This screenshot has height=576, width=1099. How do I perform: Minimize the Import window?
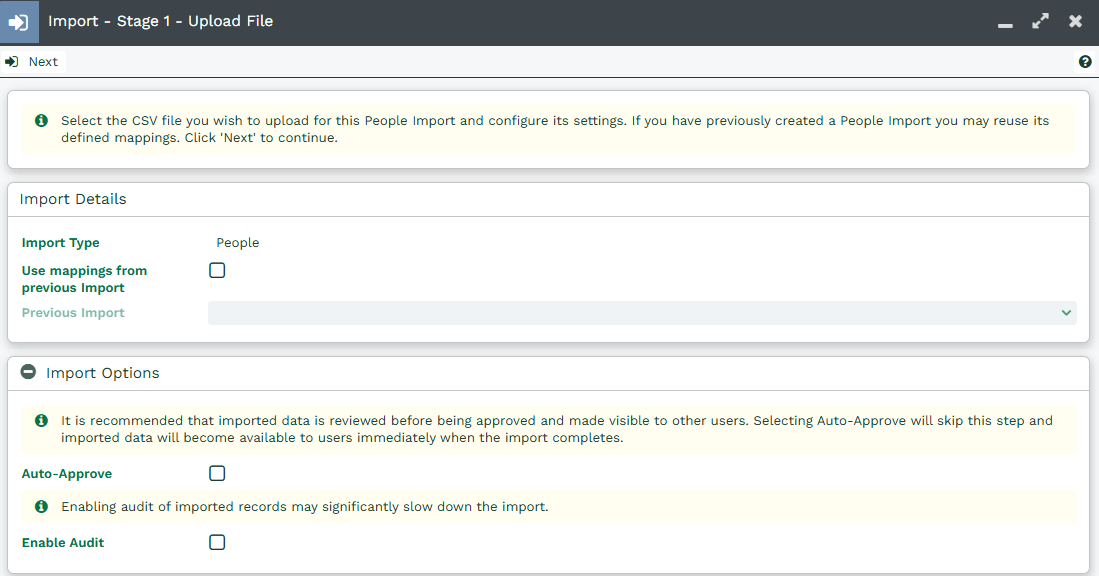tap(1005, 22)
